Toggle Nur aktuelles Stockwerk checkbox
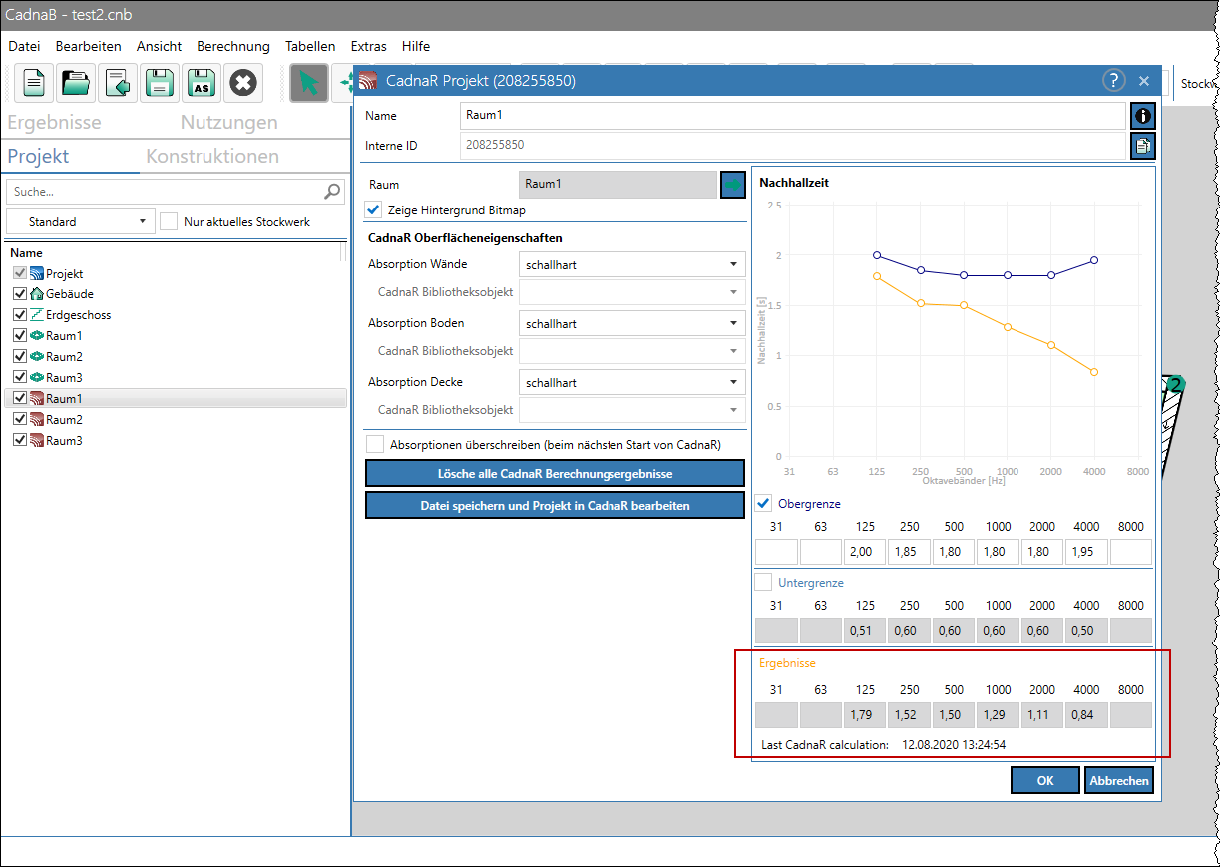This screenshot has height=867, width=1220. click(x=169, y=221)
